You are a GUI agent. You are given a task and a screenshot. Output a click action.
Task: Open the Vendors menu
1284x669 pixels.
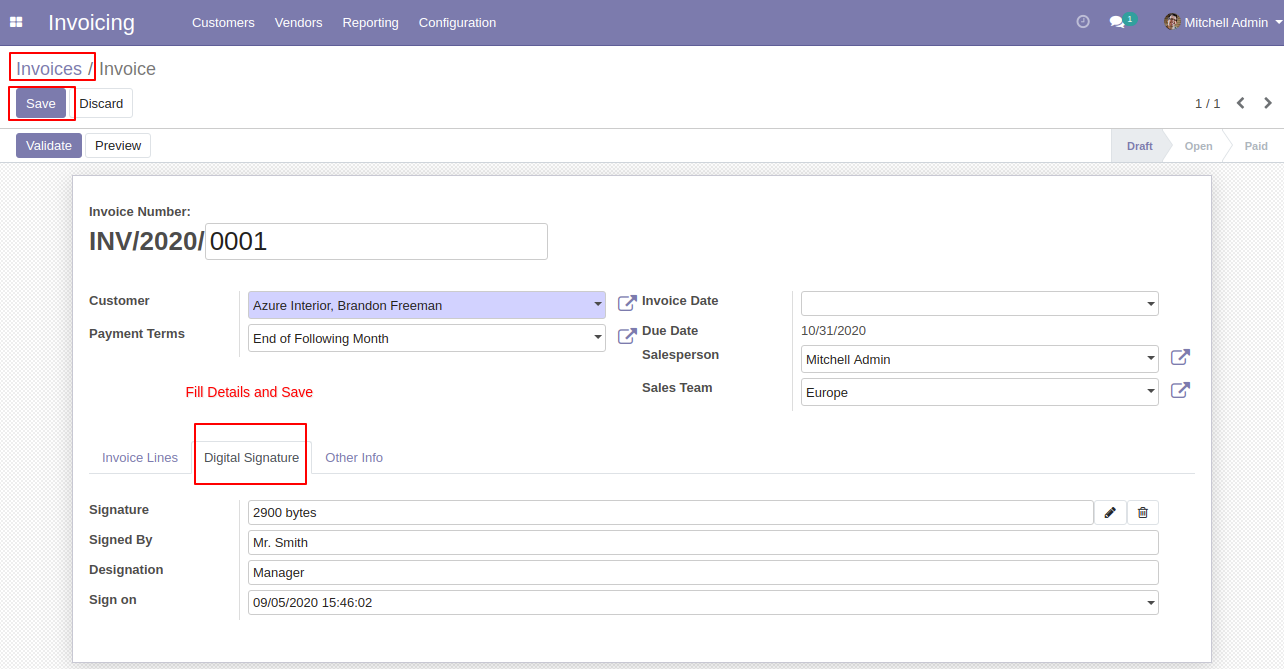[298, 22]
